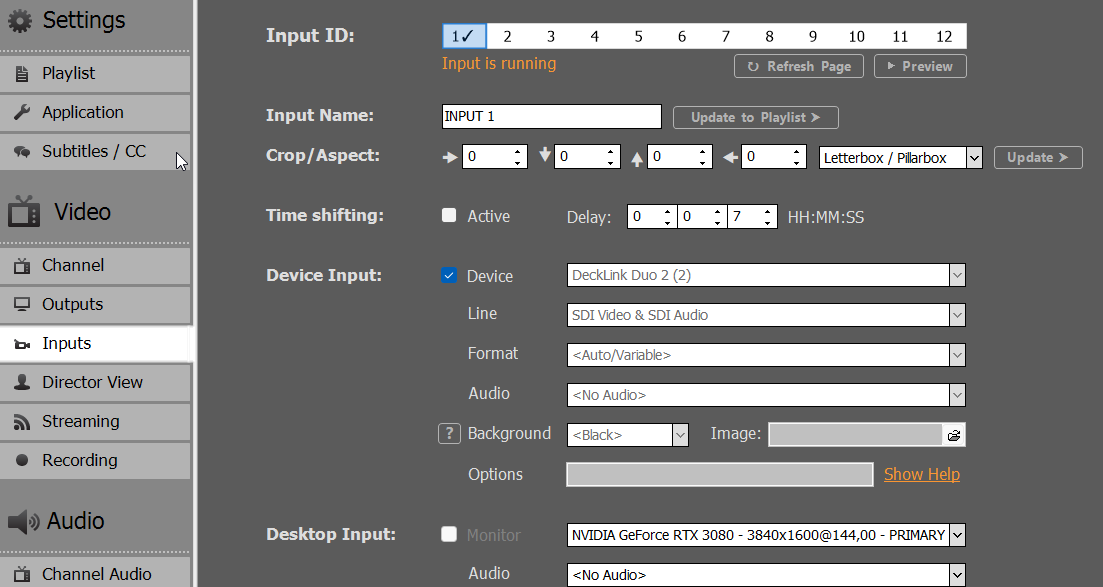Click the folder browse icon next to Image
Image resolution: width=1103 pixels, height=587 pixels.
954,435
